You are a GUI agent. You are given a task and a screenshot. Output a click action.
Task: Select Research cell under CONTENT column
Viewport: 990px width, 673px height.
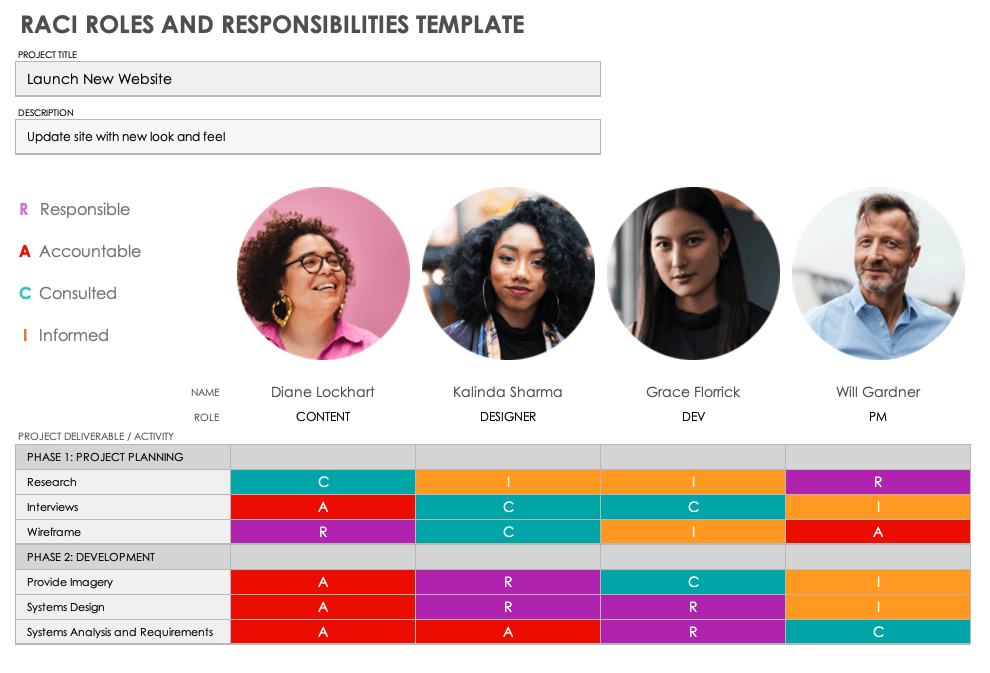(x=323, y=482)
